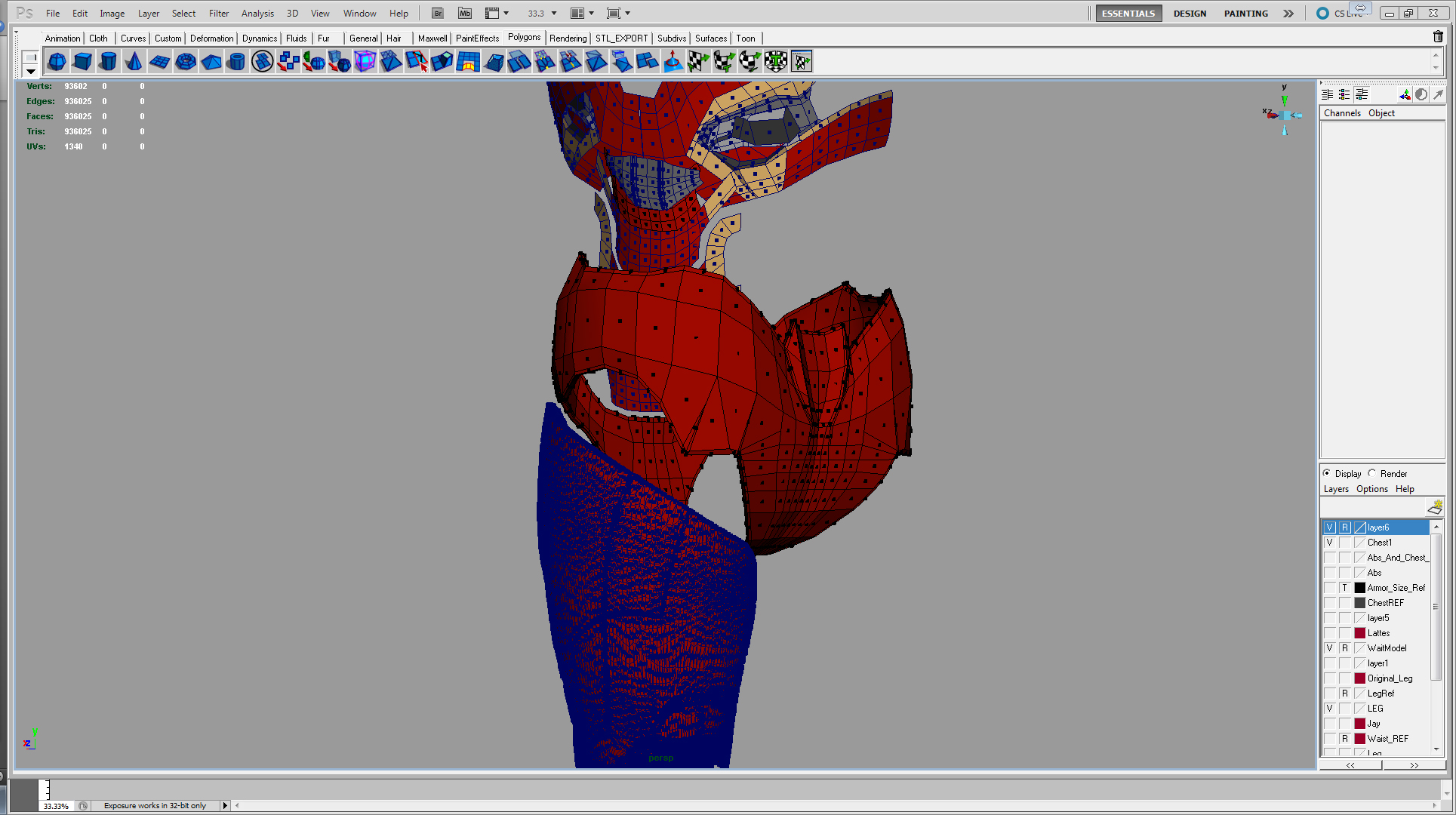Click the grid with yellow arch shelf icon
The height and width of the screenshot is (815, 1456).
[467, 61]
